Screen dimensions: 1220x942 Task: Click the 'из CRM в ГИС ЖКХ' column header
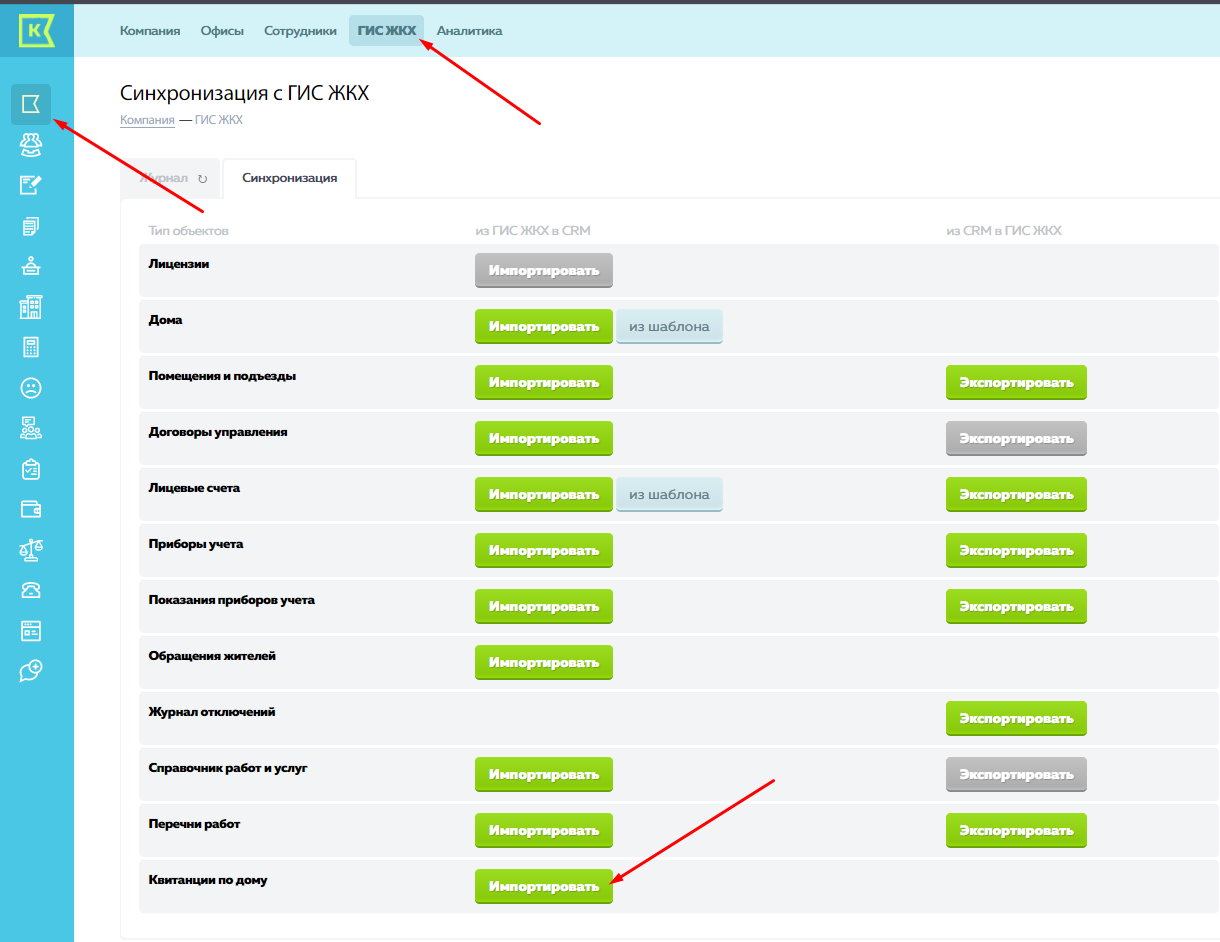coord(1004,231)
